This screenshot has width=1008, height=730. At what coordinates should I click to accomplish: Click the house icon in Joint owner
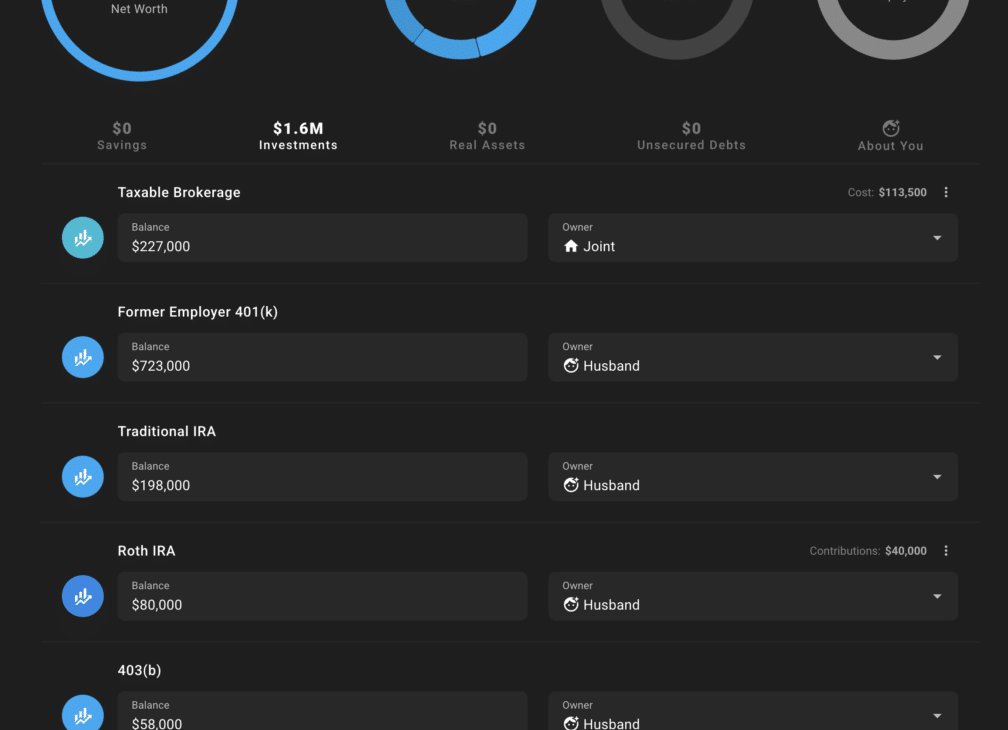[571, 246]
